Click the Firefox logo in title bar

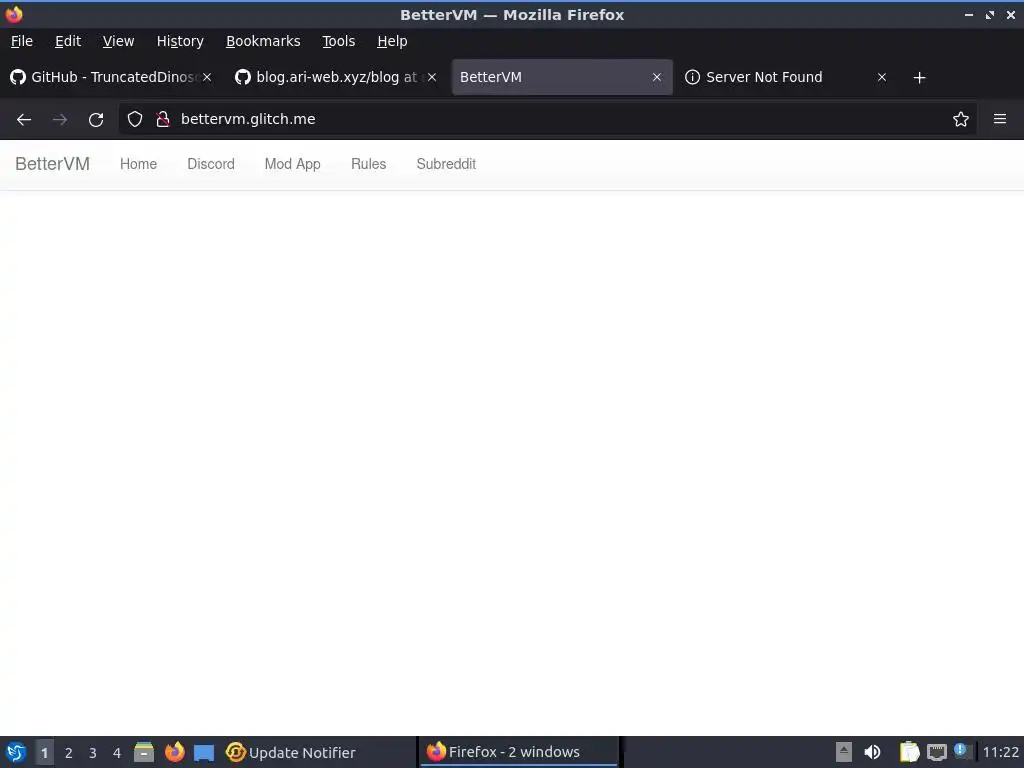(14, 14)
